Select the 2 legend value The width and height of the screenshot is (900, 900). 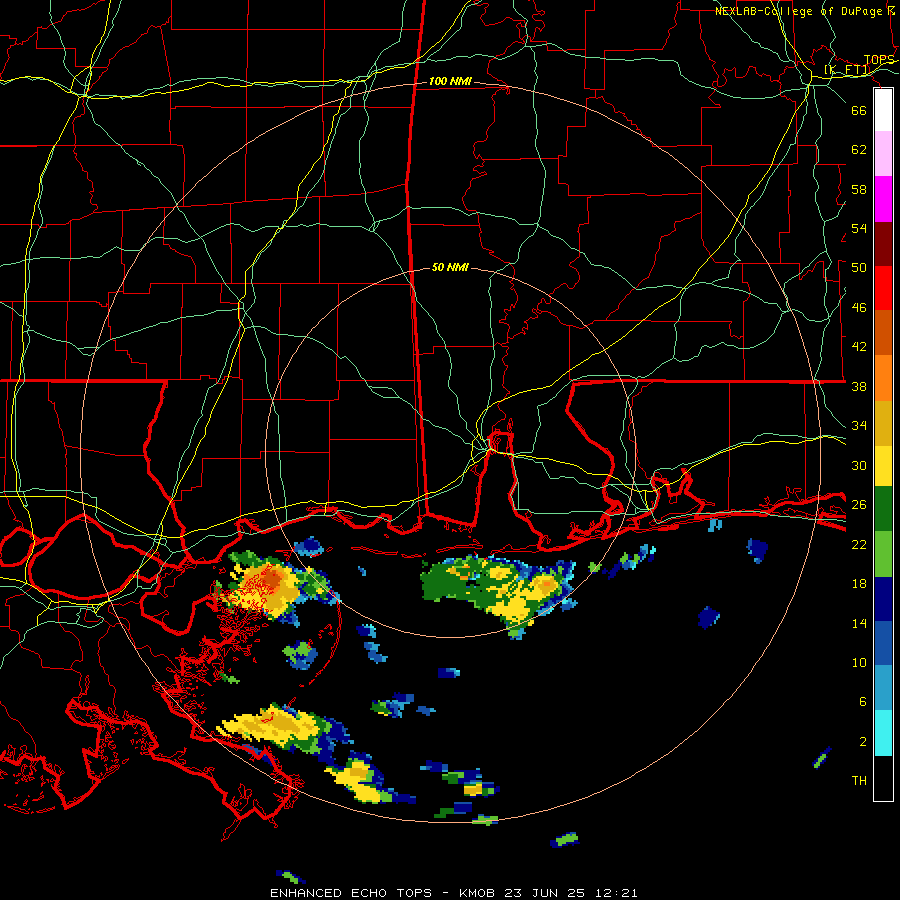click(862, 742)
